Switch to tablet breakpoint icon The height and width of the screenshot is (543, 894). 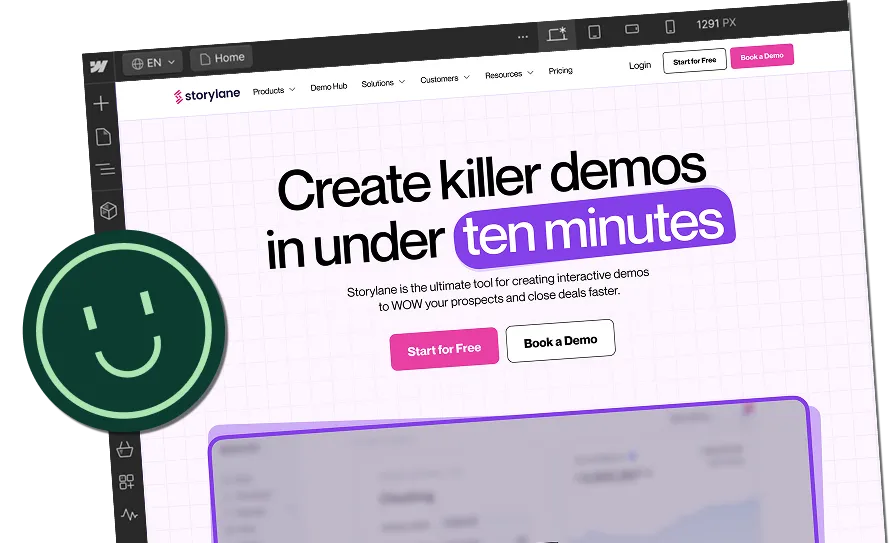pos(594,31)
